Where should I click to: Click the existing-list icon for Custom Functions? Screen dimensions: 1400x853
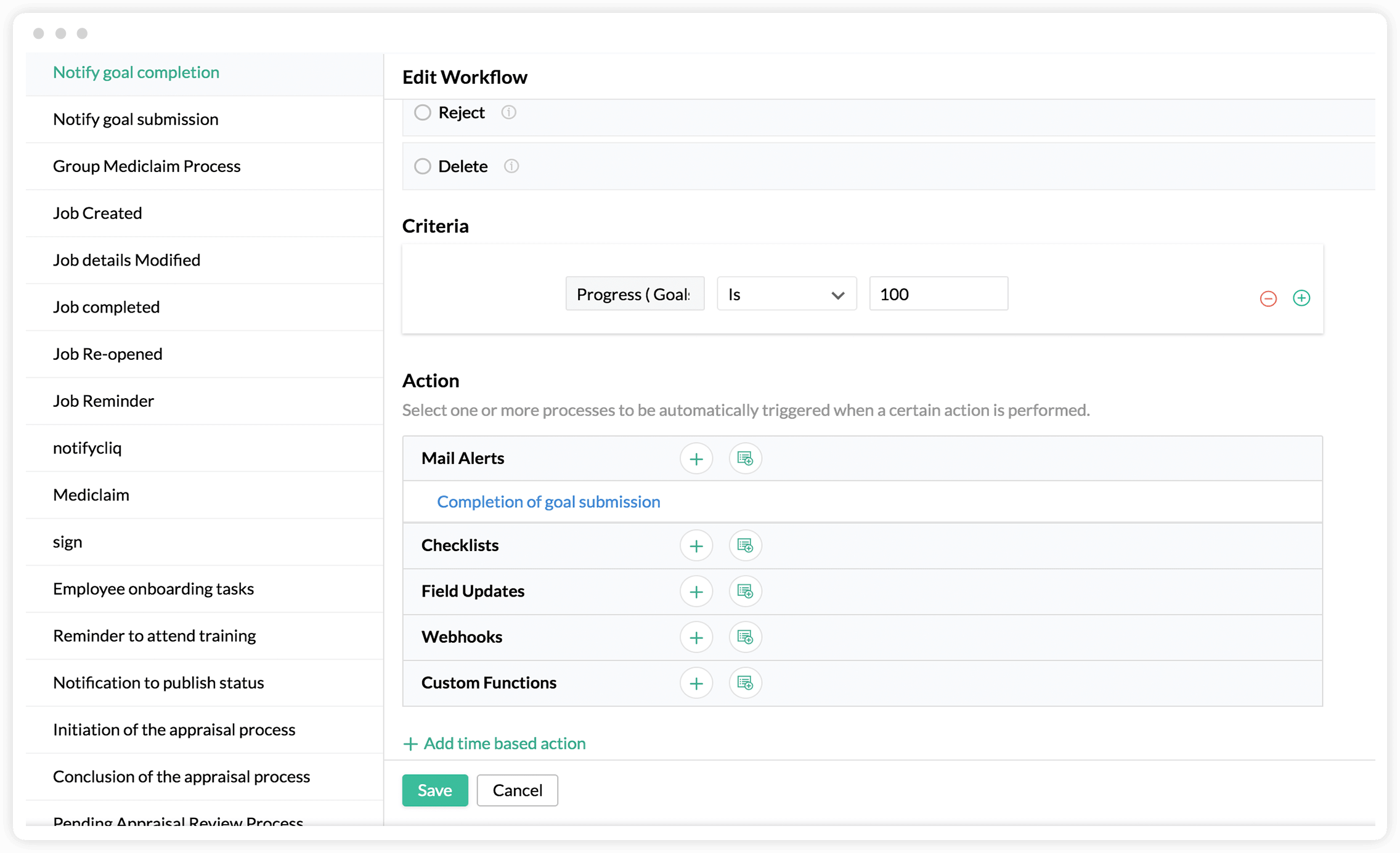point(745,683)
